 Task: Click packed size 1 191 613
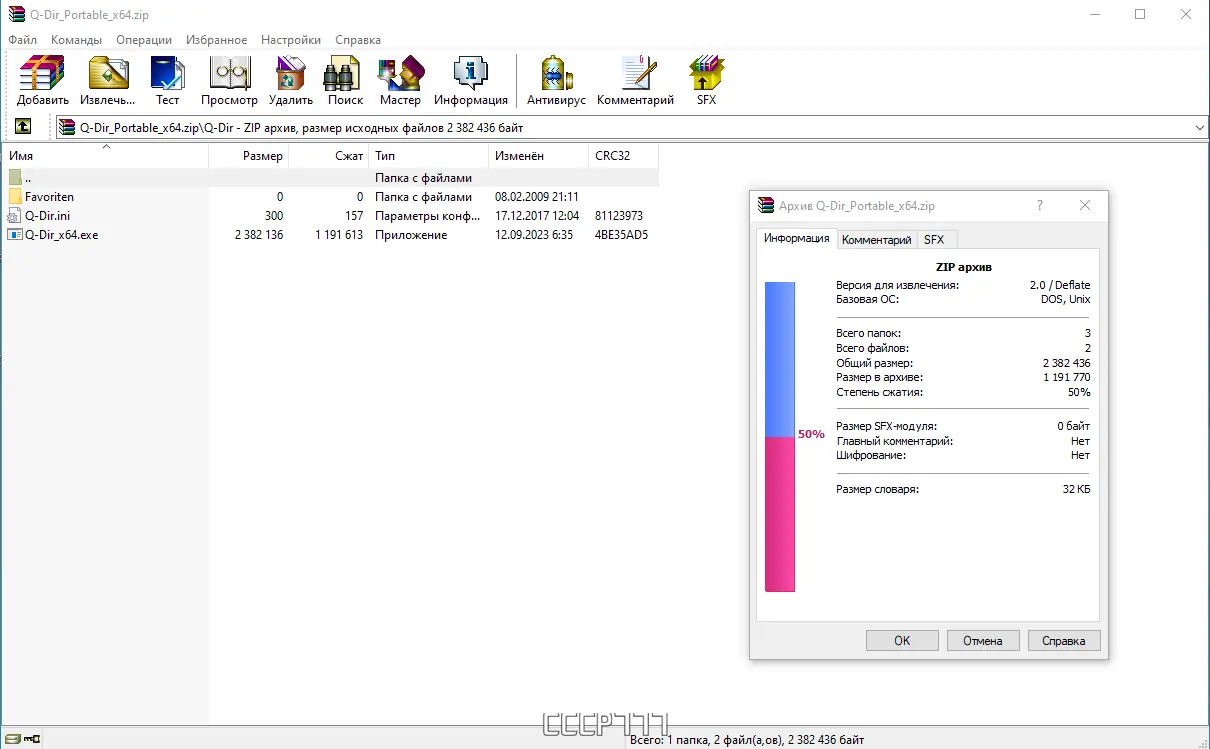click(x=339, y=235)
